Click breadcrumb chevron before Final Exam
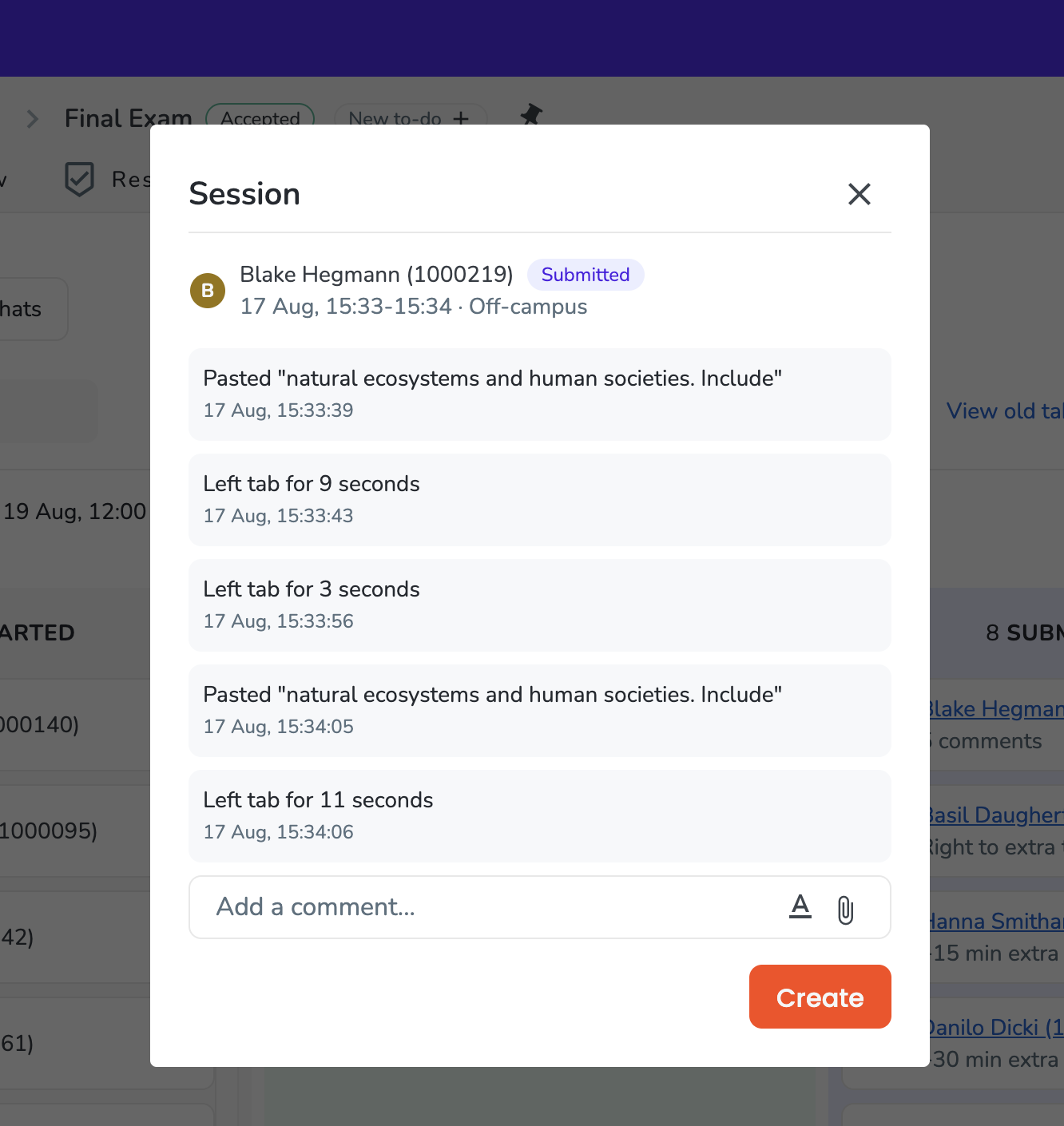 (x=32, y=119)
